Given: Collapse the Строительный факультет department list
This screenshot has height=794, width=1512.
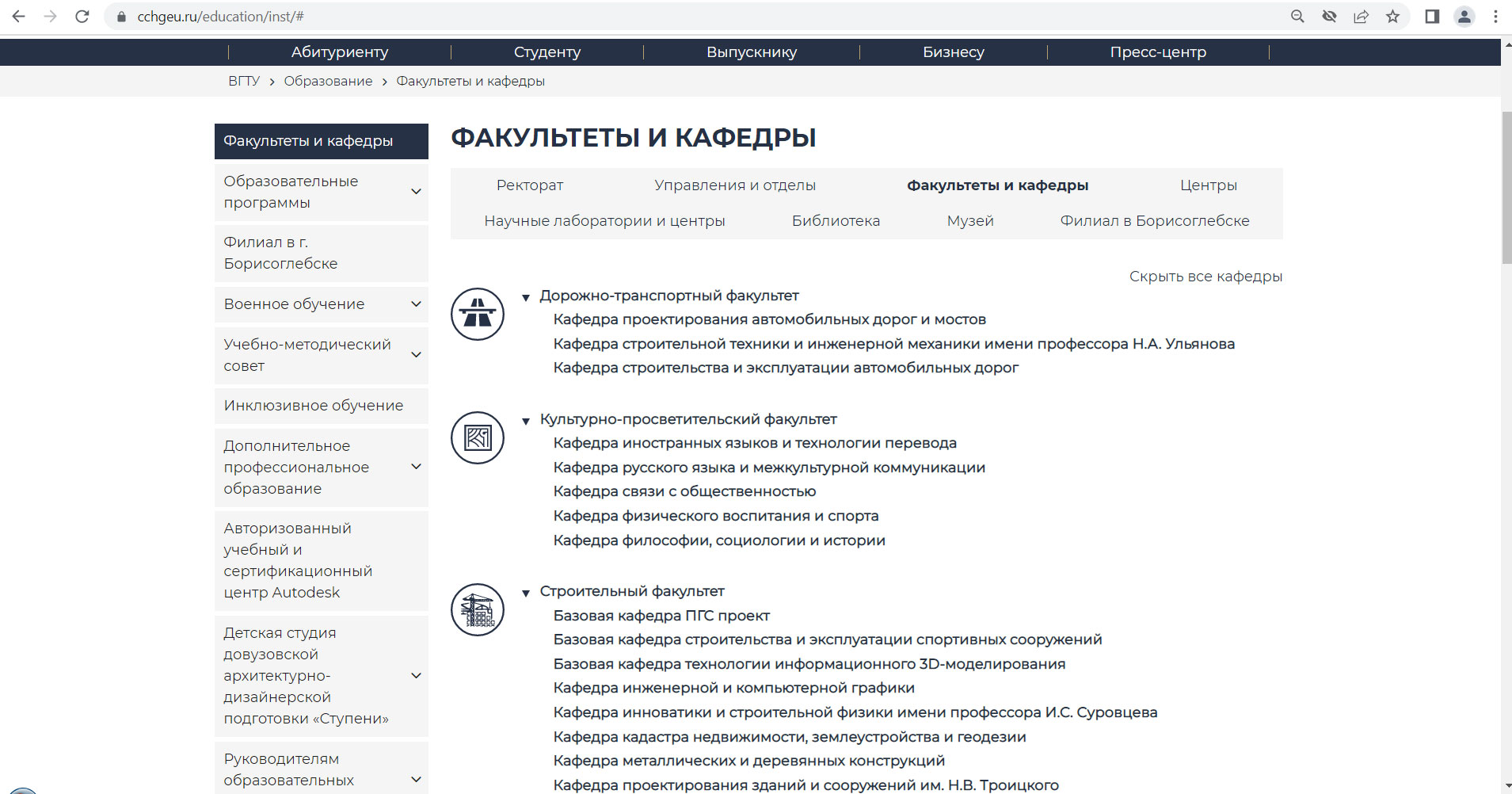Looking at the screenshot, I should click(x=526, y=593).
